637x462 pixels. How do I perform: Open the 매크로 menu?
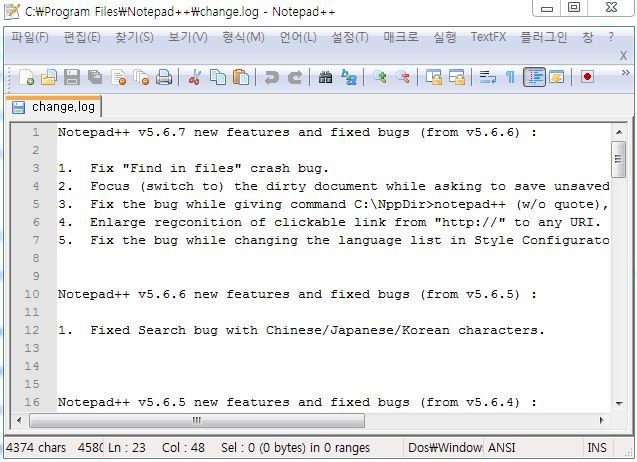(401, 37)
